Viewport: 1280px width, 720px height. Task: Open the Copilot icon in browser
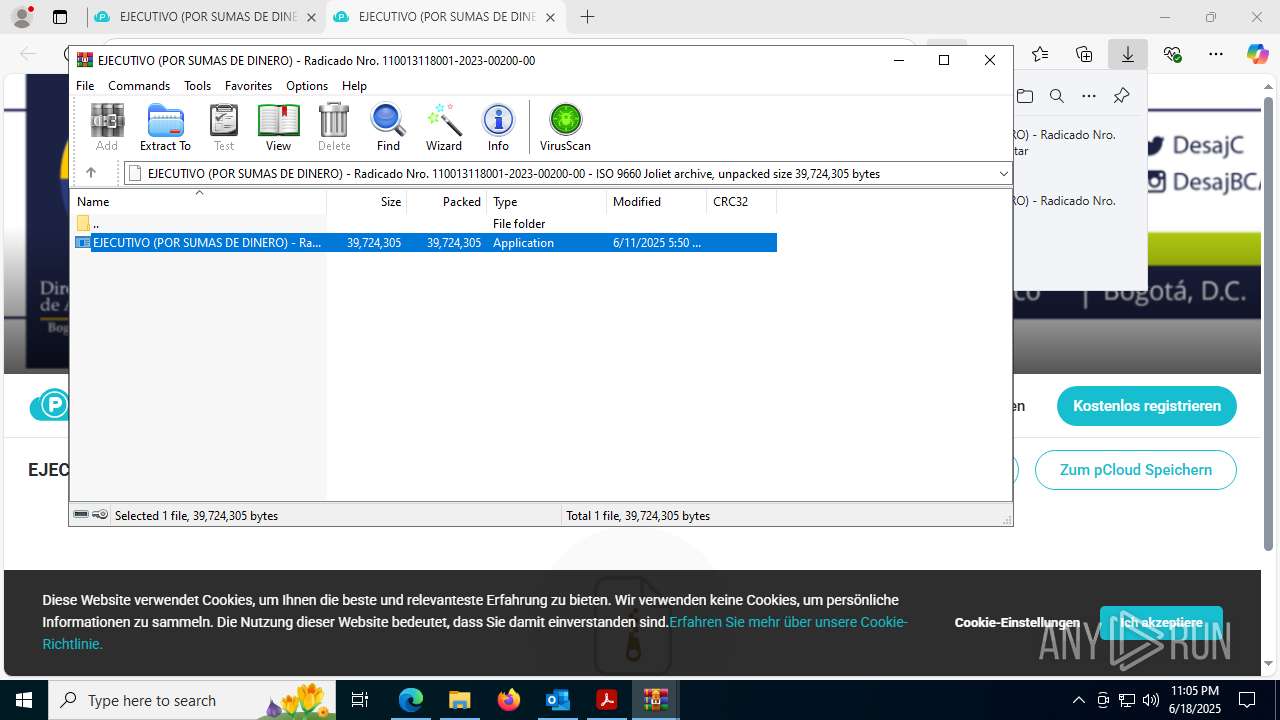click(1257, 54)
